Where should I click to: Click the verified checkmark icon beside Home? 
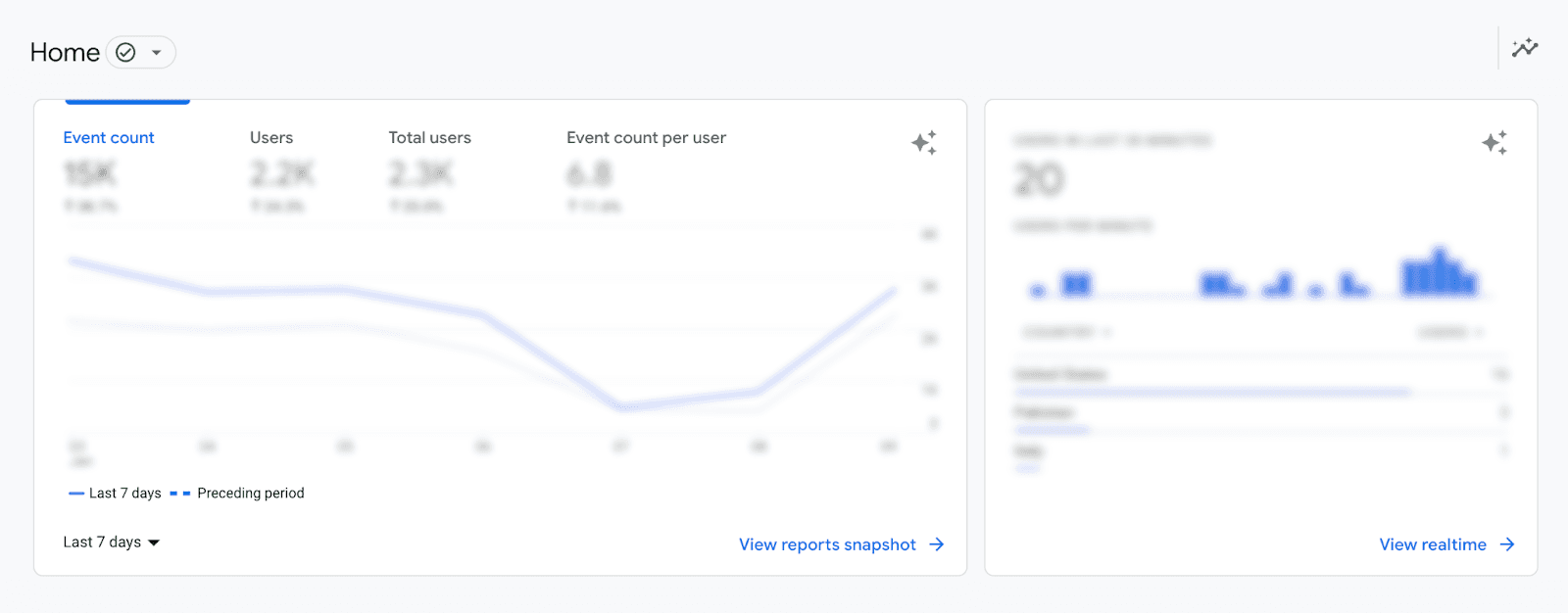[125, 53]
